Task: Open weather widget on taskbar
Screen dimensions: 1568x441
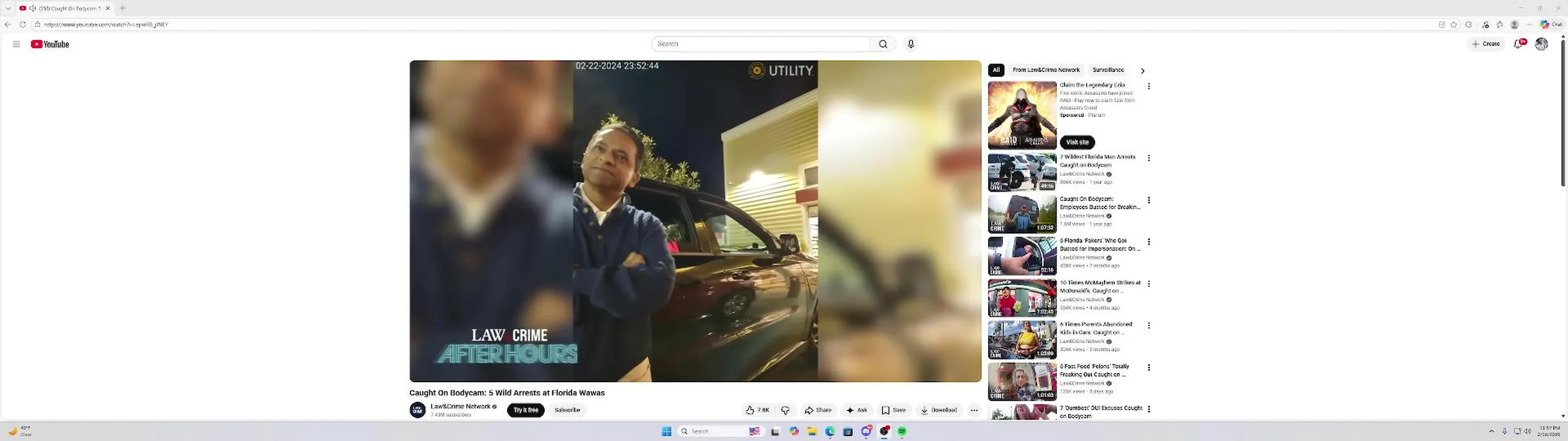Action: pos(20,431)
